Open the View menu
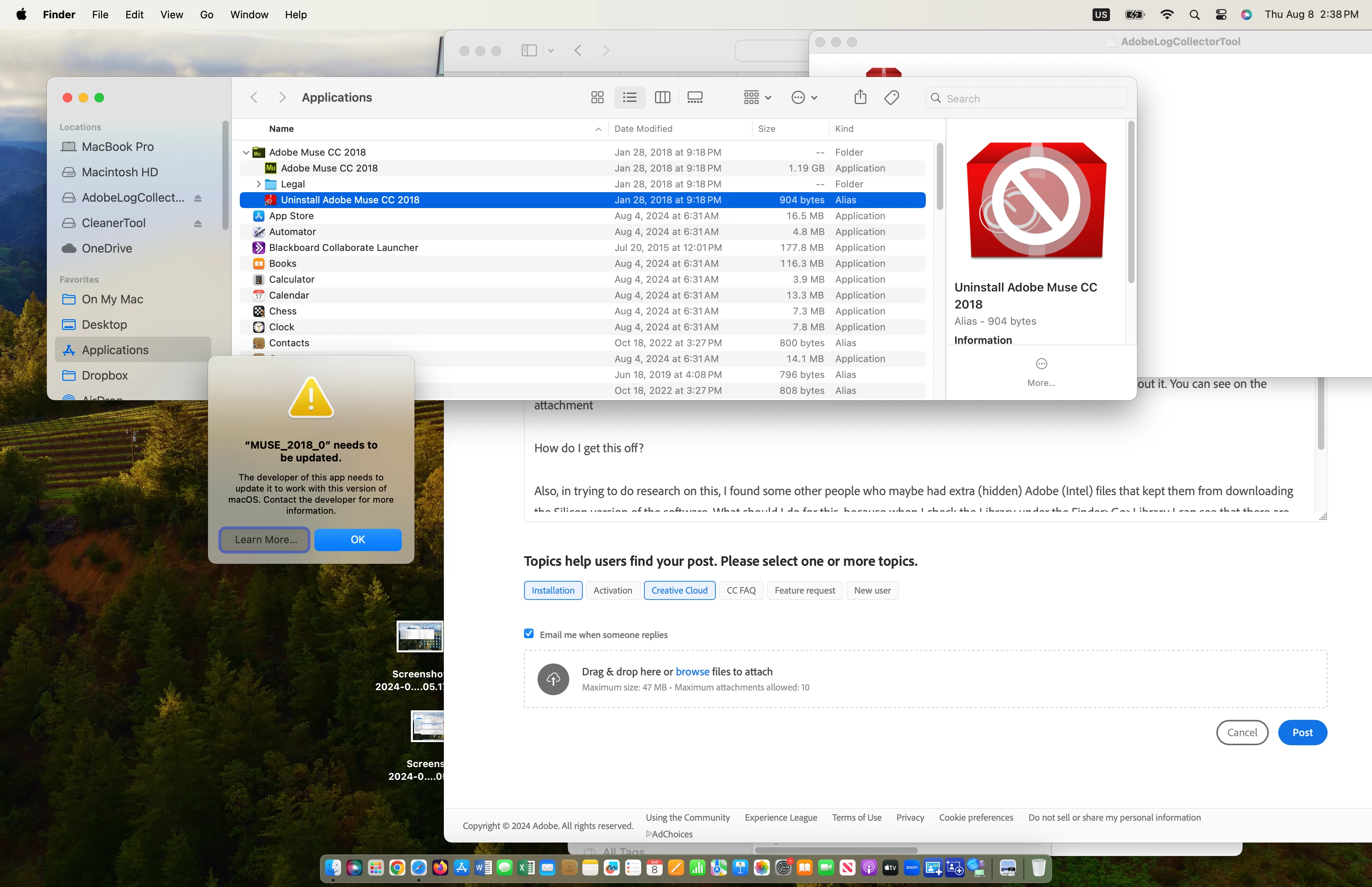The width and height of the screenshot is (1372, 887). (171, 14)
